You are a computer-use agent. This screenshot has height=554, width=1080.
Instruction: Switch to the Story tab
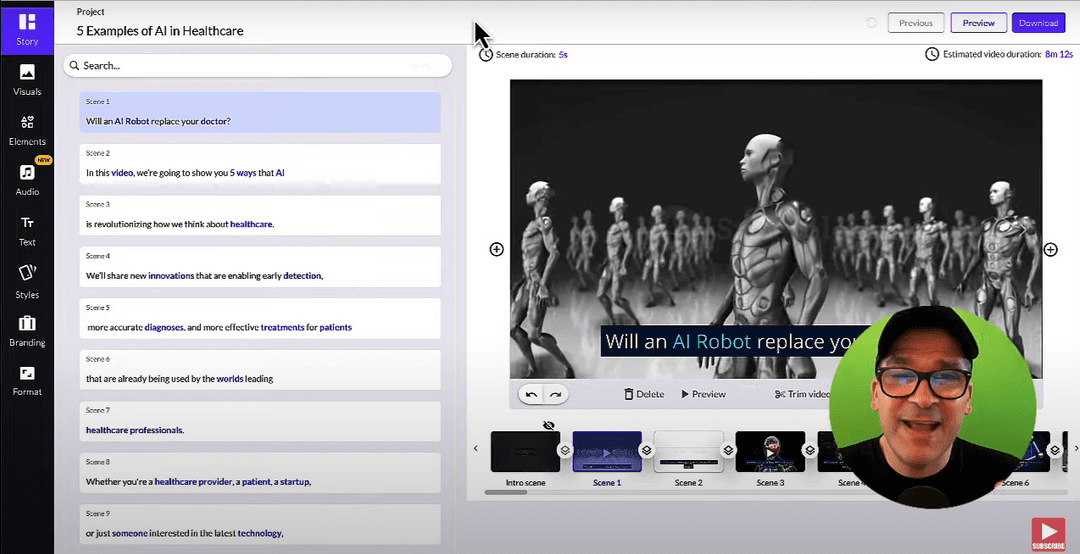(x=27, y=29)
